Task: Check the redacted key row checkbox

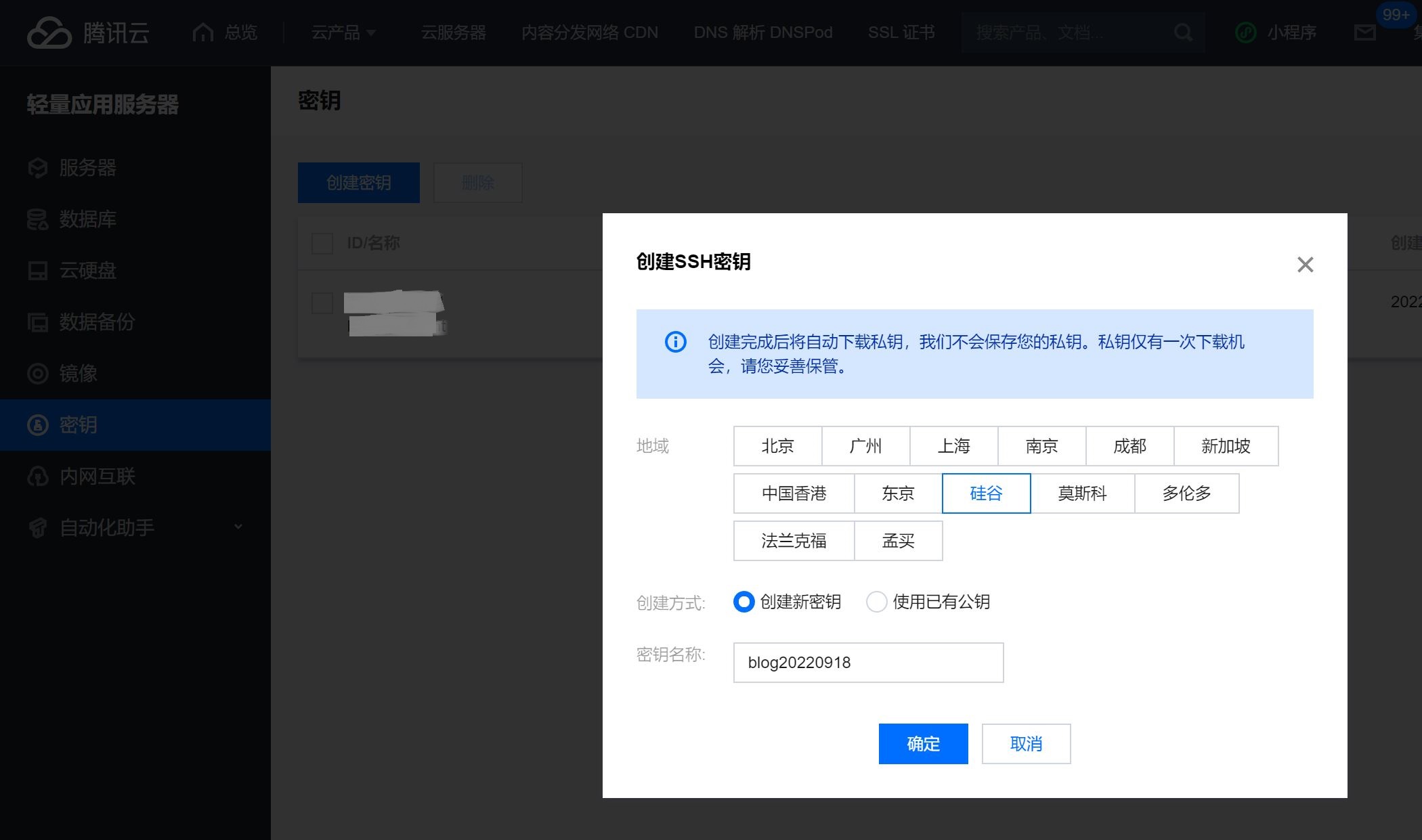Action: point(322,303)
